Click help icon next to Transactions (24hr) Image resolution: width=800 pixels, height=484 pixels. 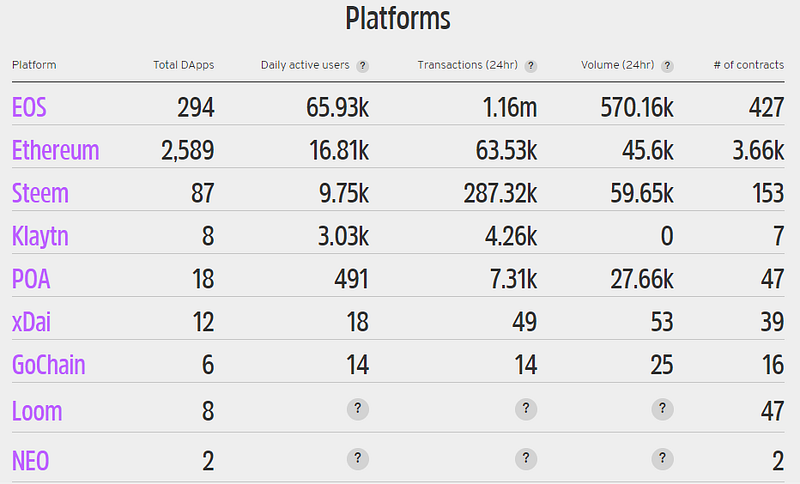point(531,66)
